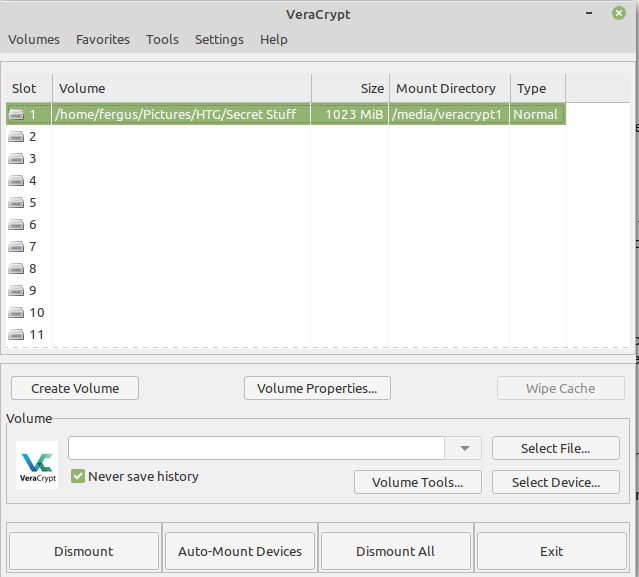Open the Volume Tools dropdown button
This screenshot has height=577, width=639.
click(x=417, y=482)
